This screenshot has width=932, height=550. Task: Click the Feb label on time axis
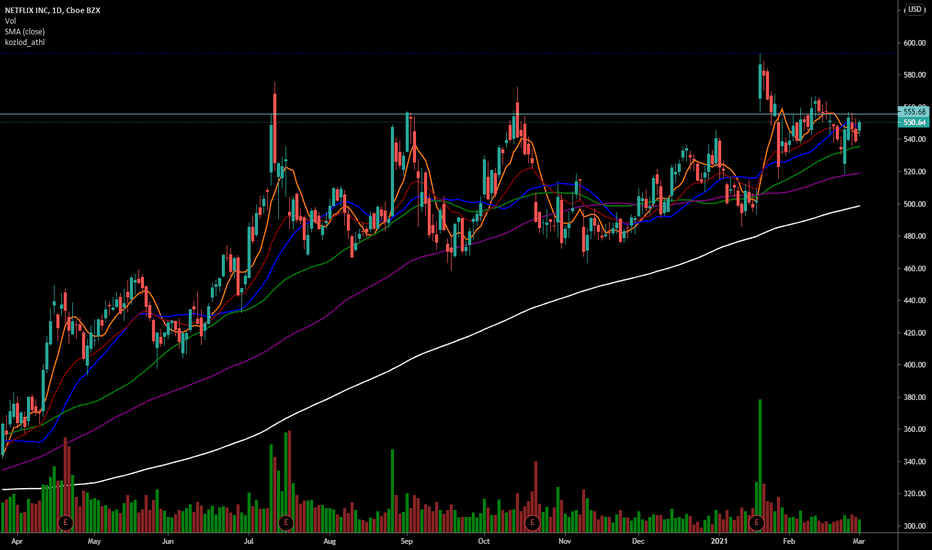click(789, 542)
